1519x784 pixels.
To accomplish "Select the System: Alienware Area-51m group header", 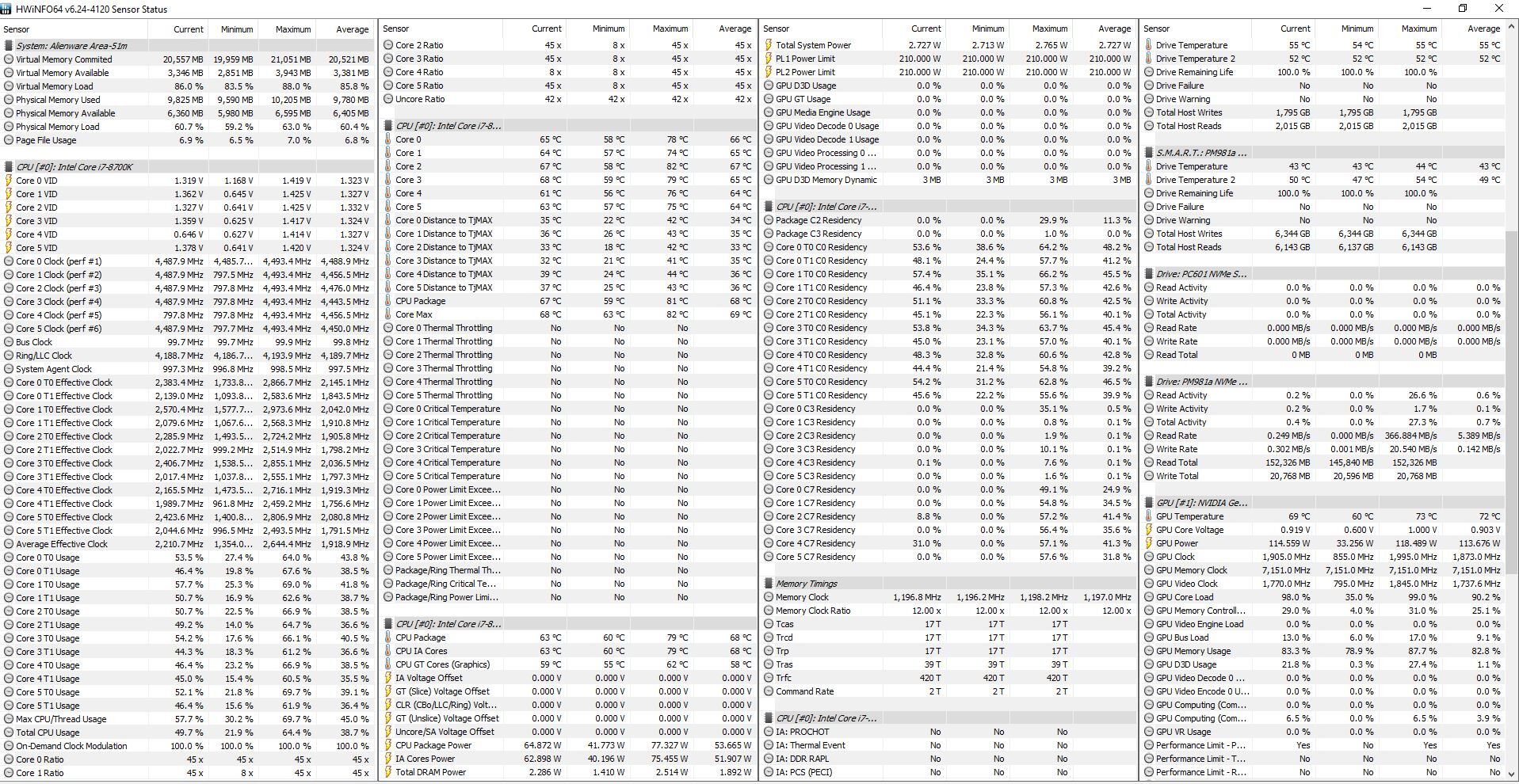I will [x=188, y=46].
